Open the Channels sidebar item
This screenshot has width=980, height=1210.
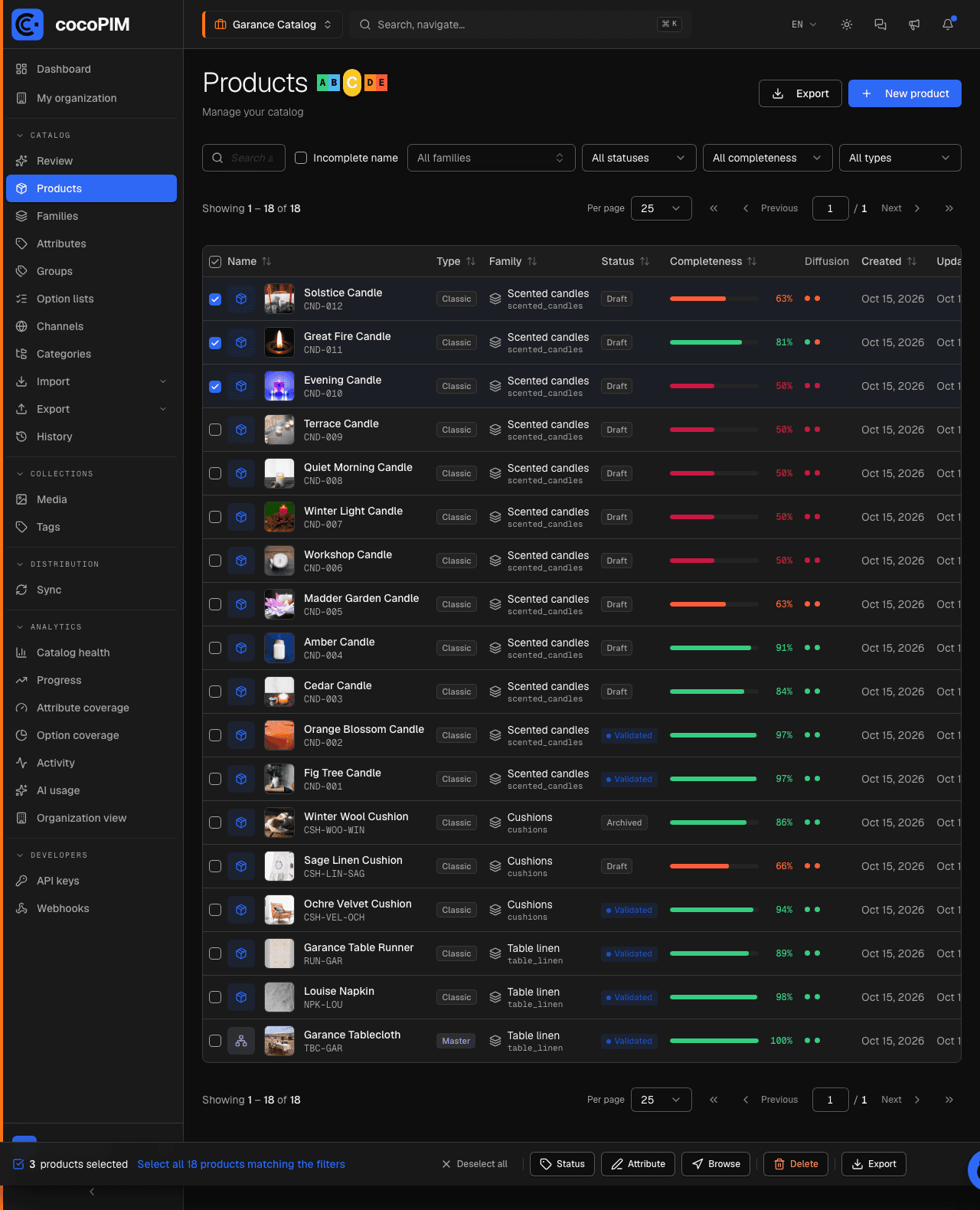(91, 326)
